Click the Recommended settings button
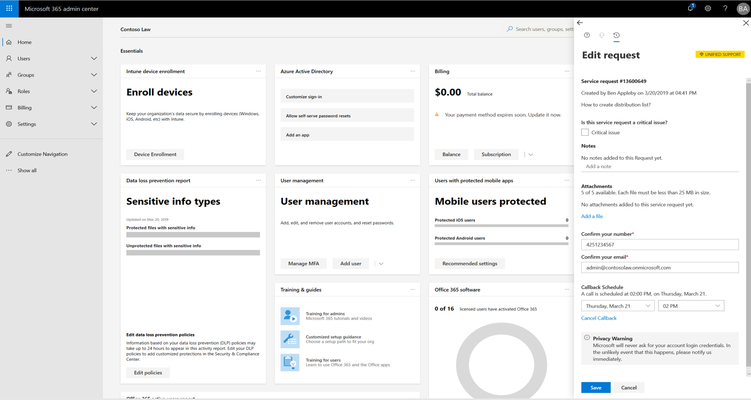Viewport: 751px width, 400px height. (470, 263)
